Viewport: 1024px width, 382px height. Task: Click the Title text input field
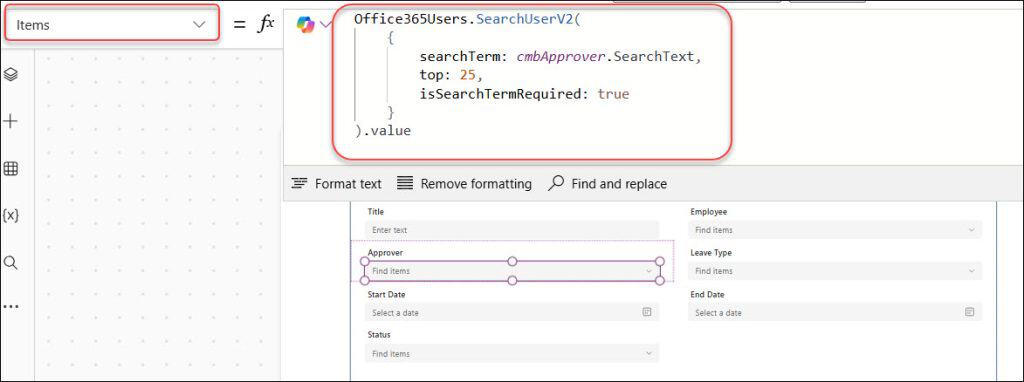tap(512, 230)
